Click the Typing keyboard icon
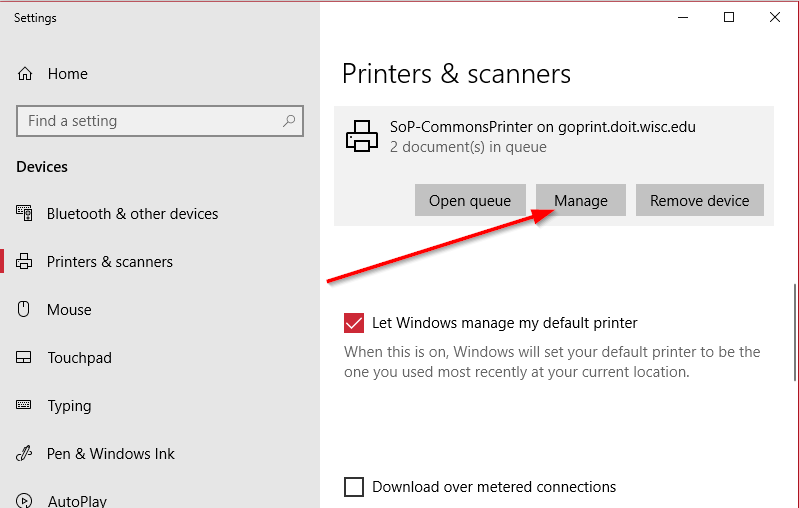The width and height of the screenshot is (799, 508). coord(24,405)
